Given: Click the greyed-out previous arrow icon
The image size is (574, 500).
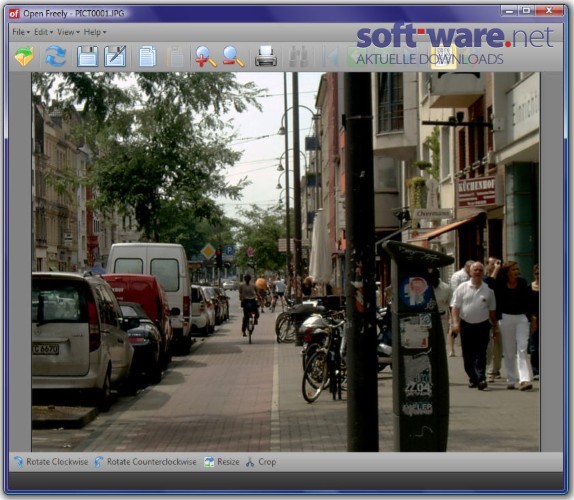Looking at the screenshot, I should [331, 57].
